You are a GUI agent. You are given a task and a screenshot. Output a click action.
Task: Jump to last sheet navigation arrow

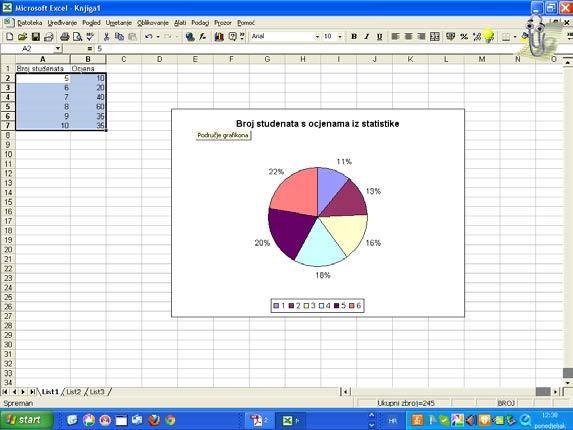[32, 392]
